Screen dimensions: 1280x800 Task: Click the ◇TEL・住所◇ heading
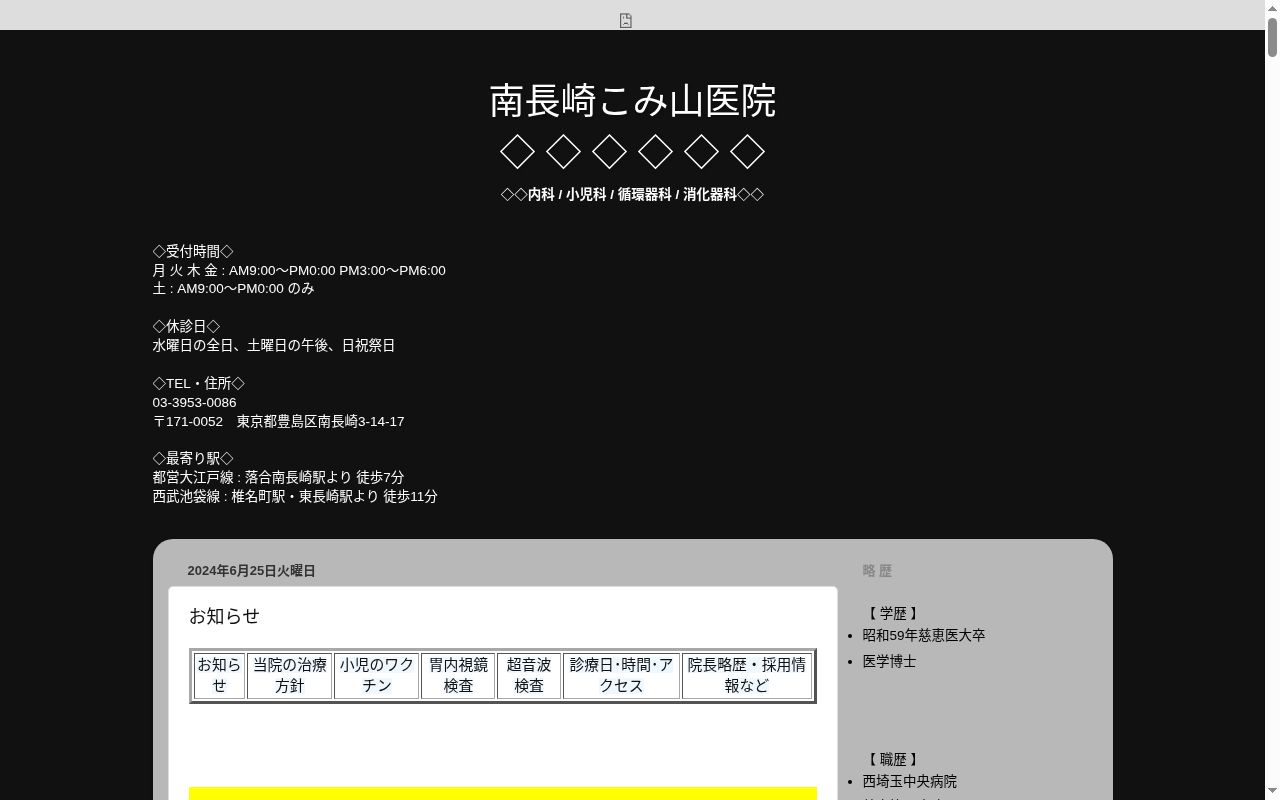(198, 383)
